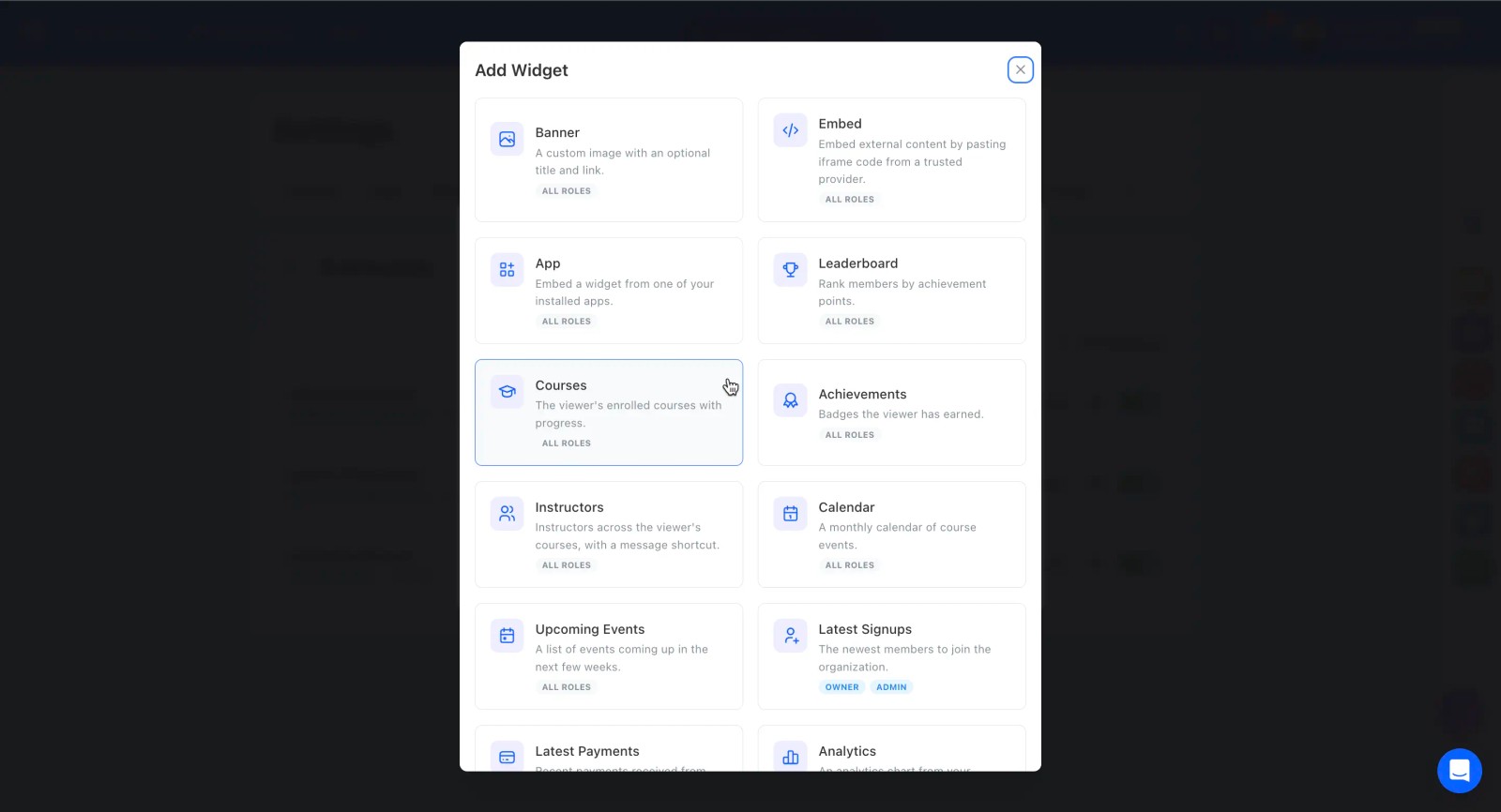This screenshot has height=812, width=1501.
Task: Click the Upcoming Events calendar icon
Action: coord(507,636)
